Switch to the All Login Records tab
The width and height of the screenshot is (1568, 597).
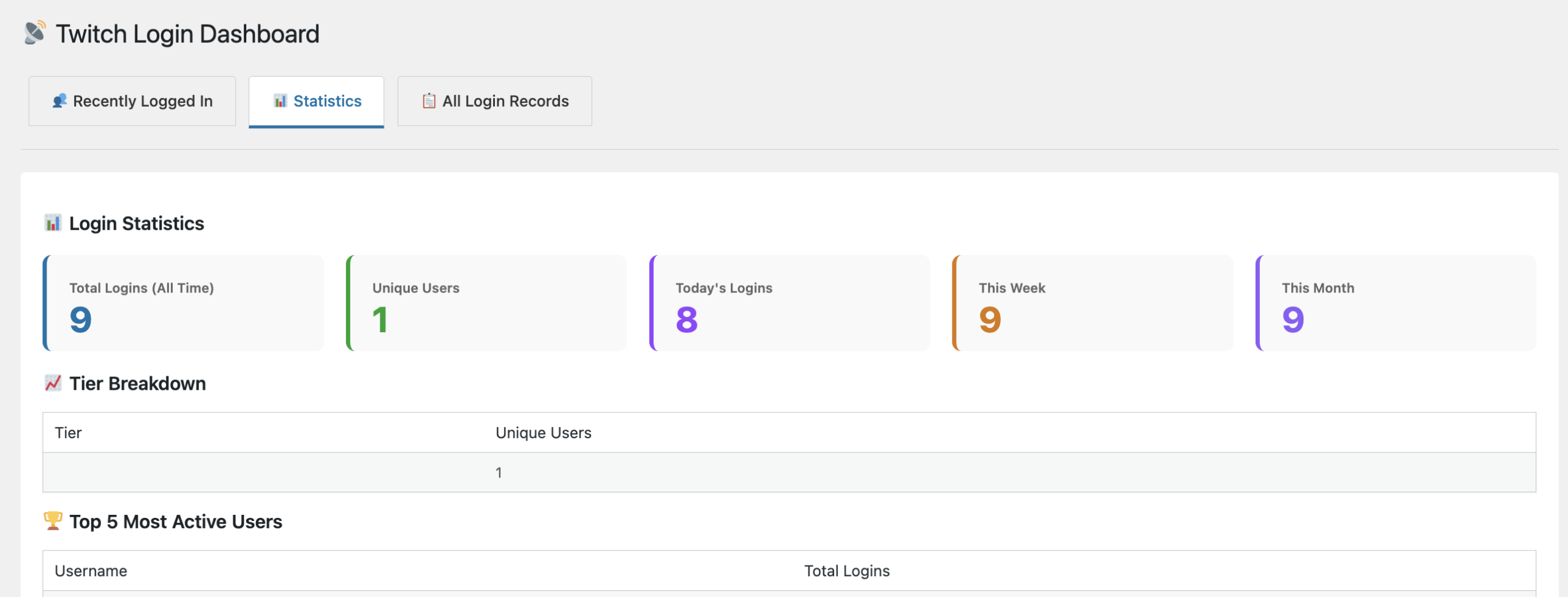[x=495, y=101]
